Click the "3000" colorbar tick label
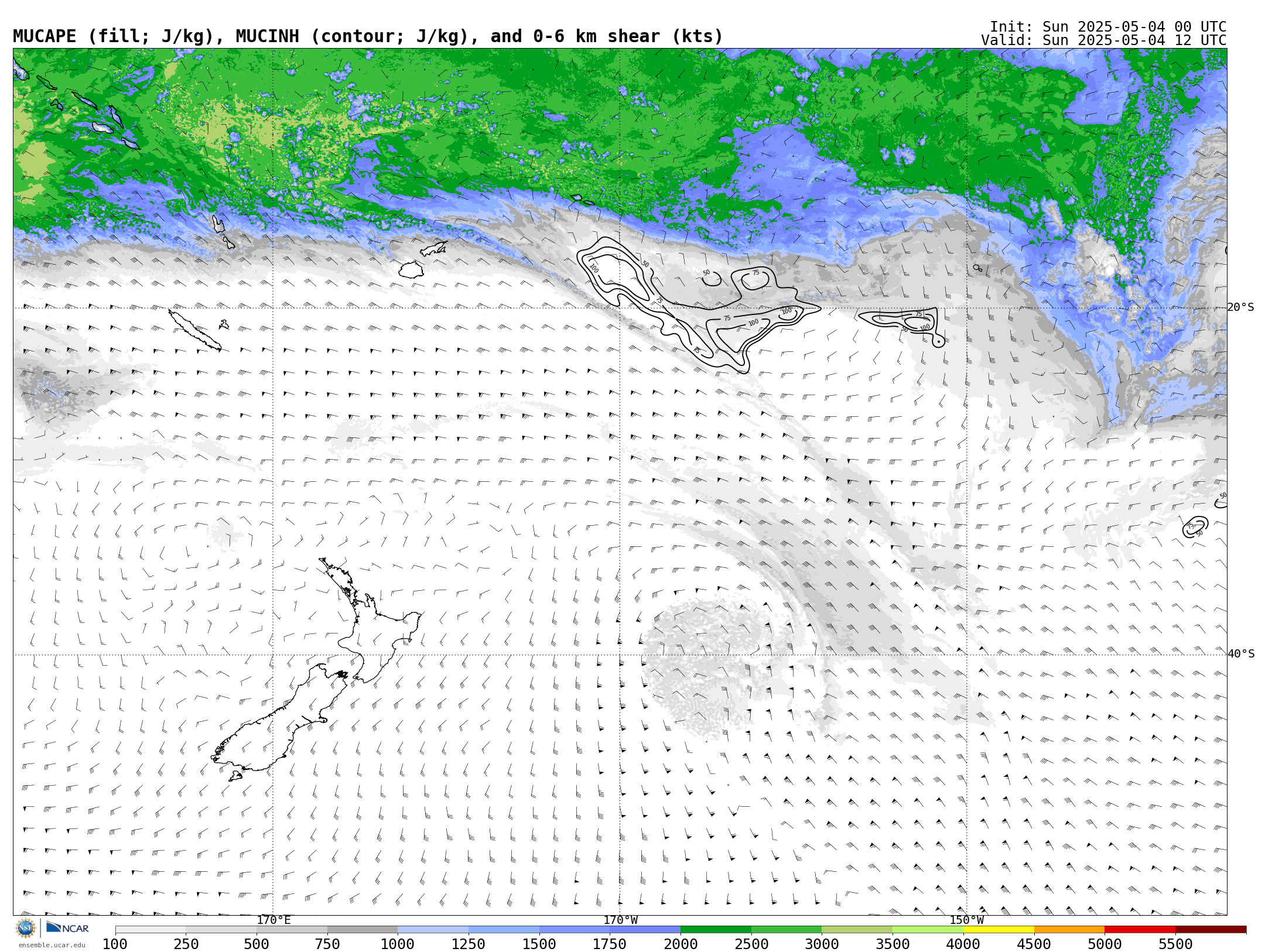Screen dimensions: 1265x952 [822, 944]
